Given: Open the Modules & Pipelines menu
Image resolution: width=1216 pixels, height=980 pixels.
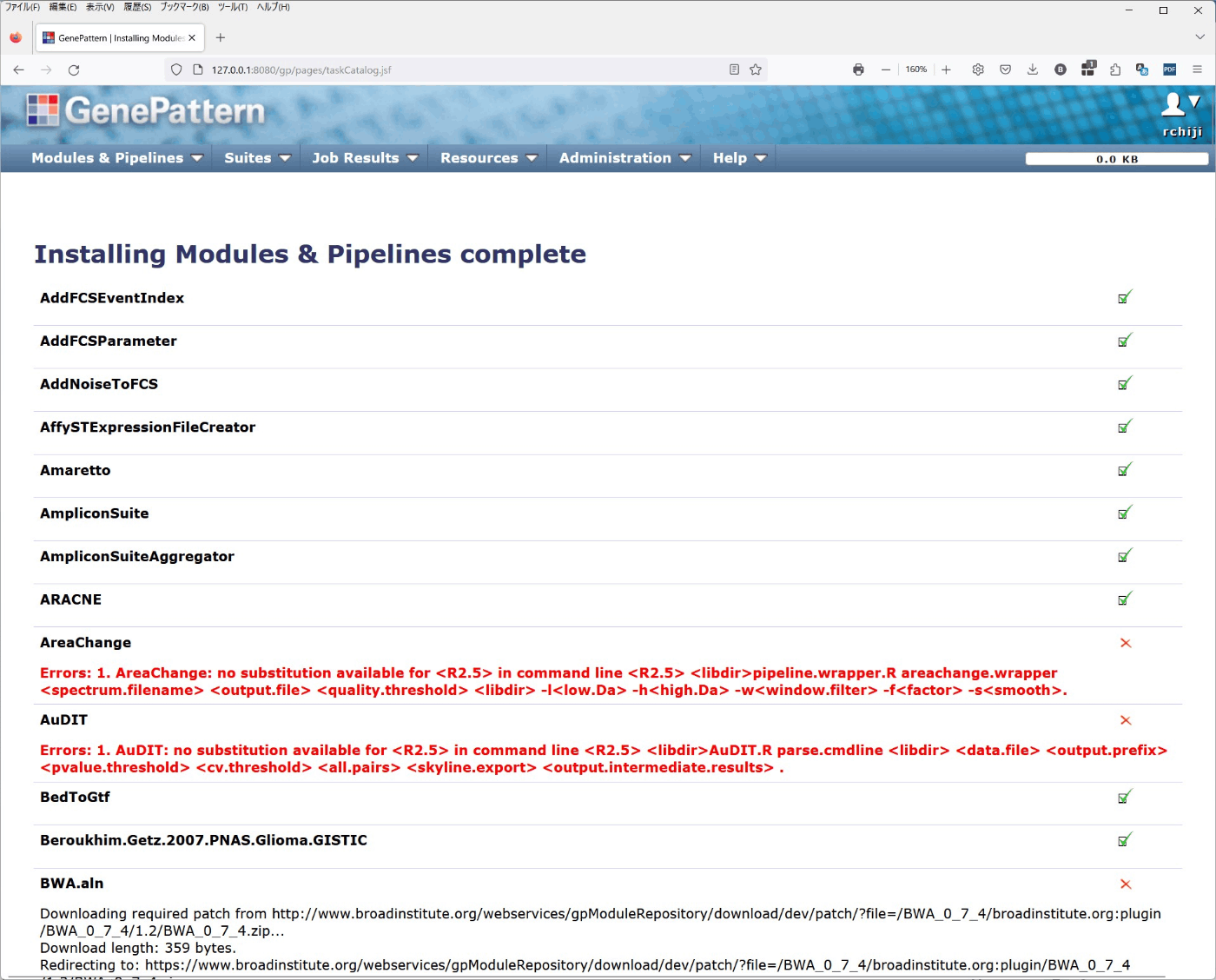Looking at the screenshot, I should coord(117,158).
